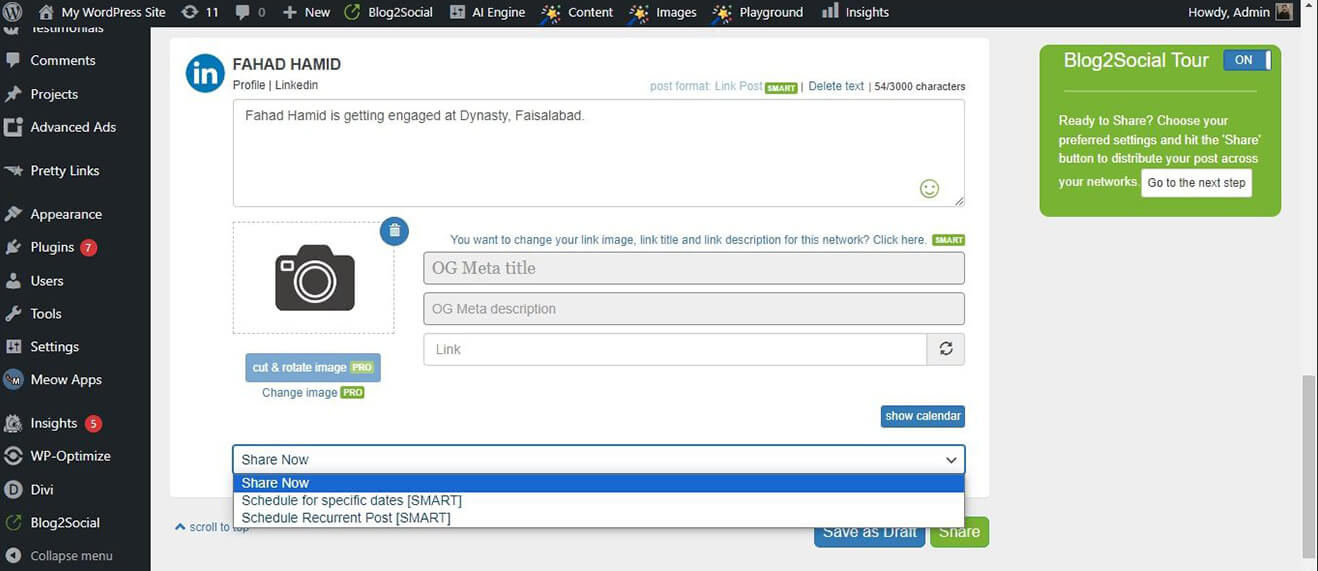Open Comments in the sidebar

62,60
